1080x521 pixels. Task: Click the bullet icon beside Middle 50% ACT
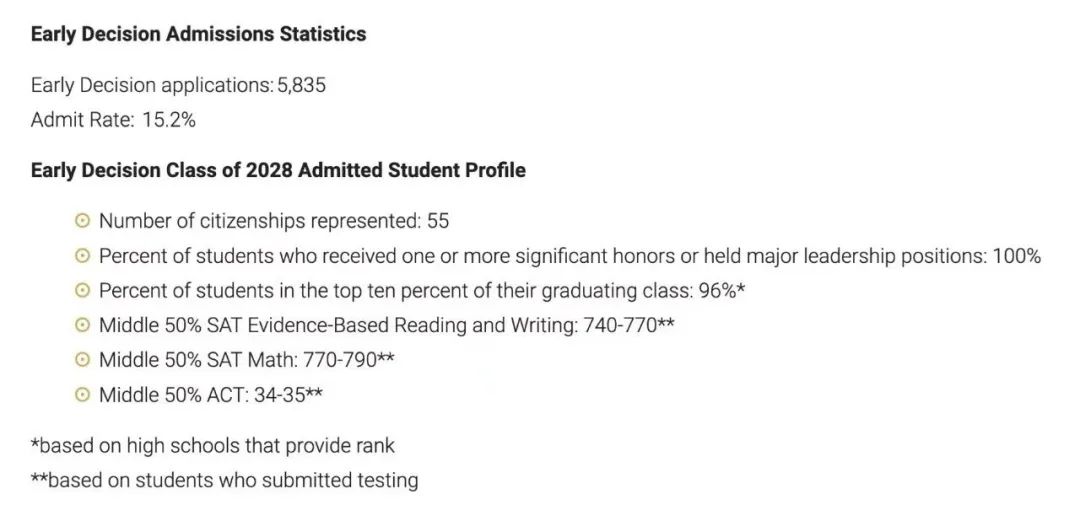click(x=82, y=395)
